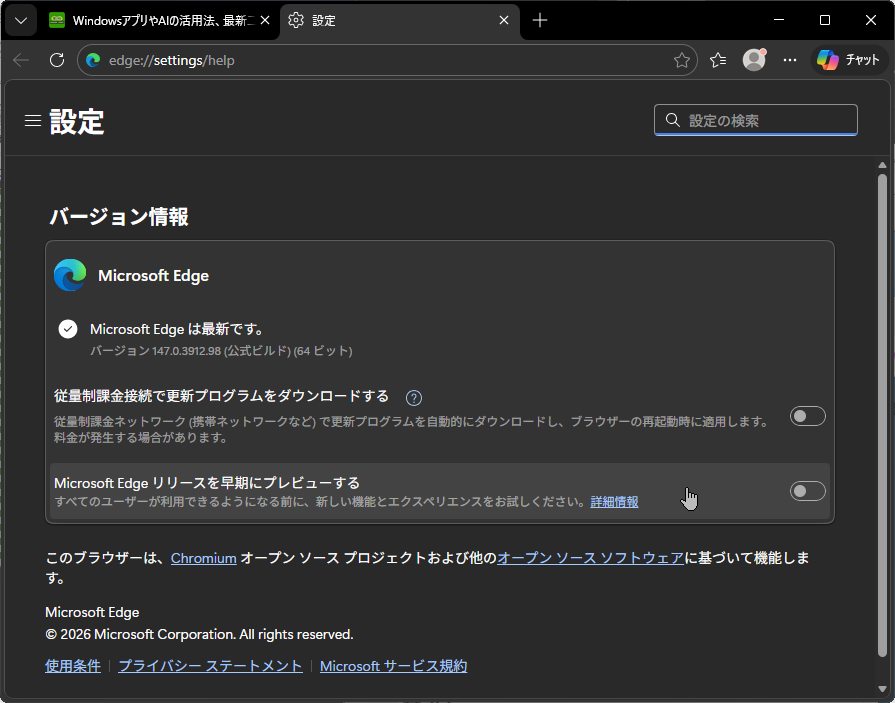Close the Windowsアプリ tab
This screenshot has width=895, height=703.
click(265, 21)
